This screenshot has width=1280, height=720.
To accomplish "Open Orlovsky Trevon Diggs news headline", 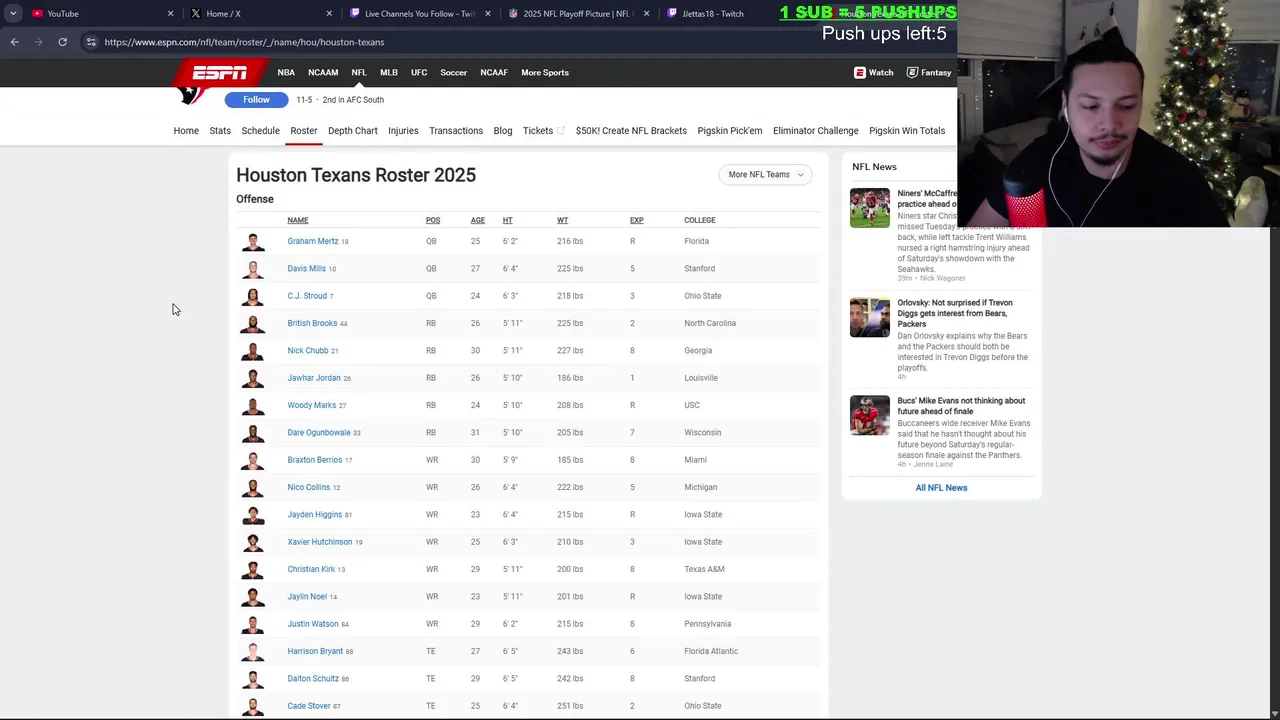I will (955, 313).
